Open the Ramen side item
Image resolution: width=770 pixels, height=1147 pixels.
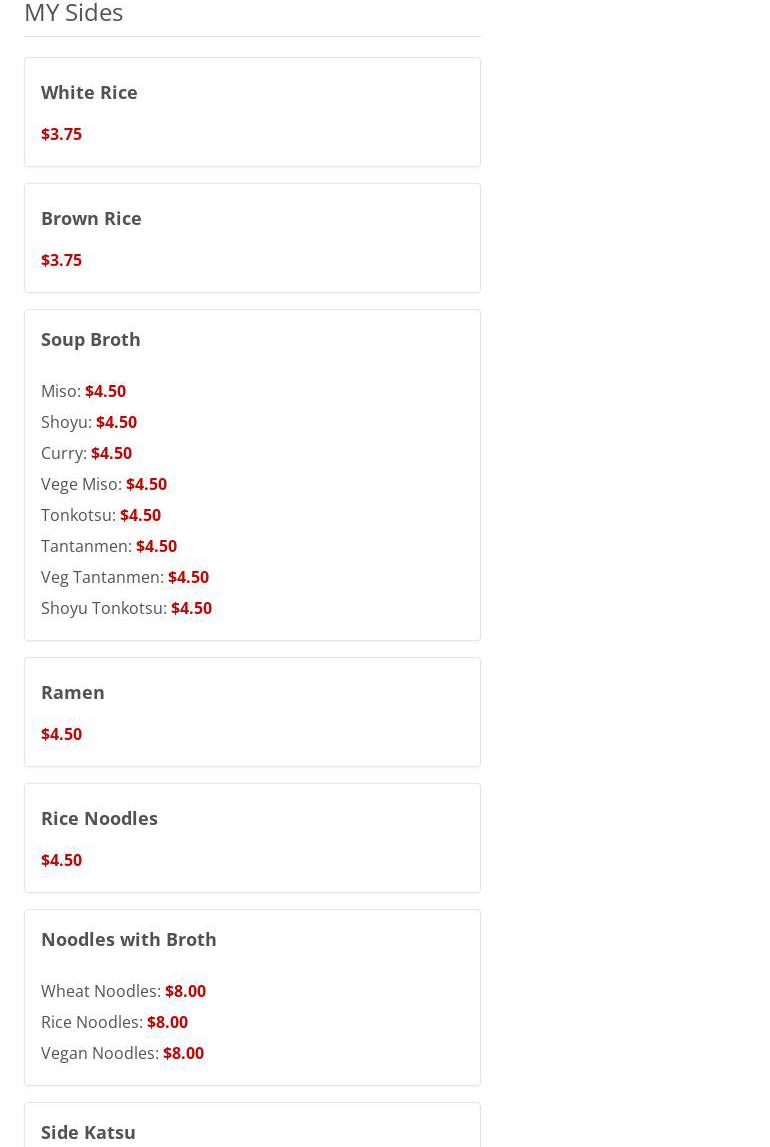click(x=72, y=692)
